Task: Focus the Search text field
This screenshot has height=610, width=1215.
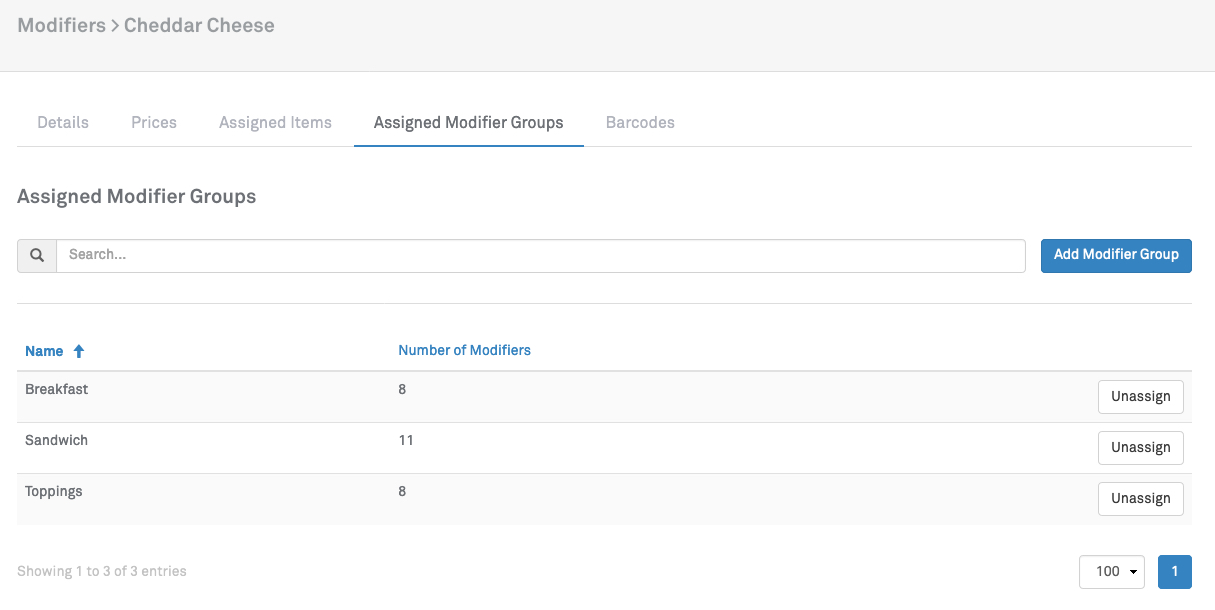Action: [x=540, y=256]
